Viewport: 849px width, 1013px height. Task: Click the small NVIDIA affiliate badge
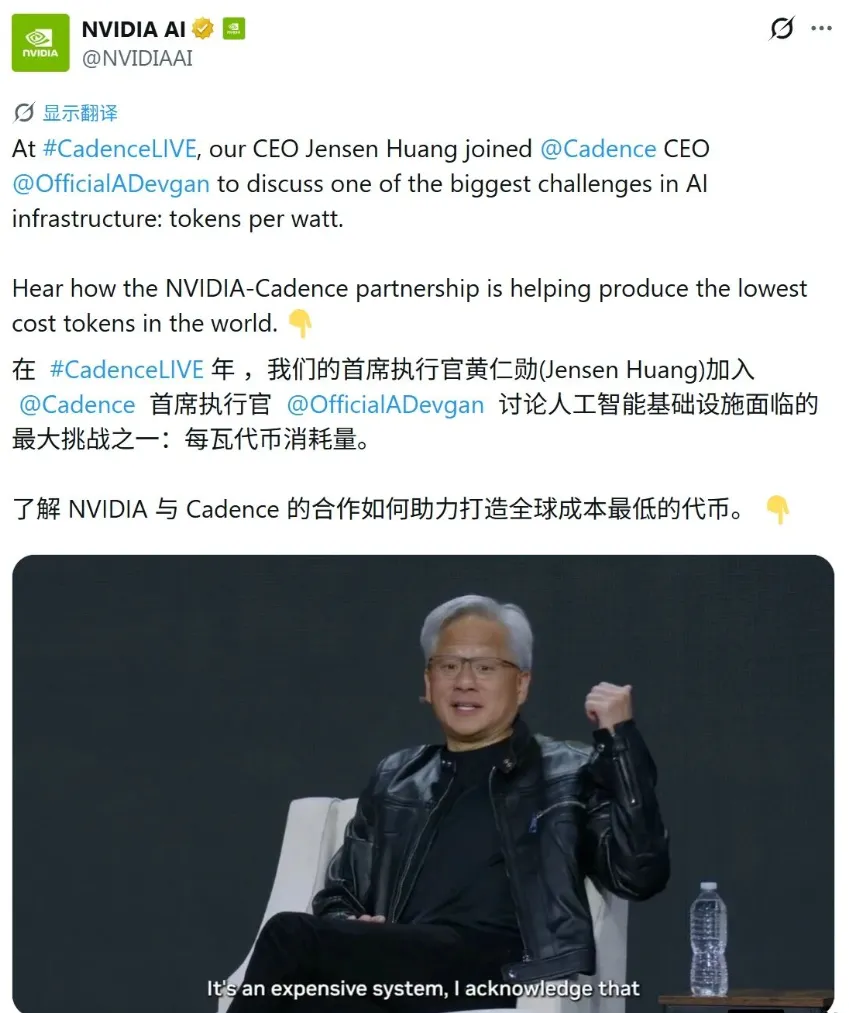[x=233, y=28]
